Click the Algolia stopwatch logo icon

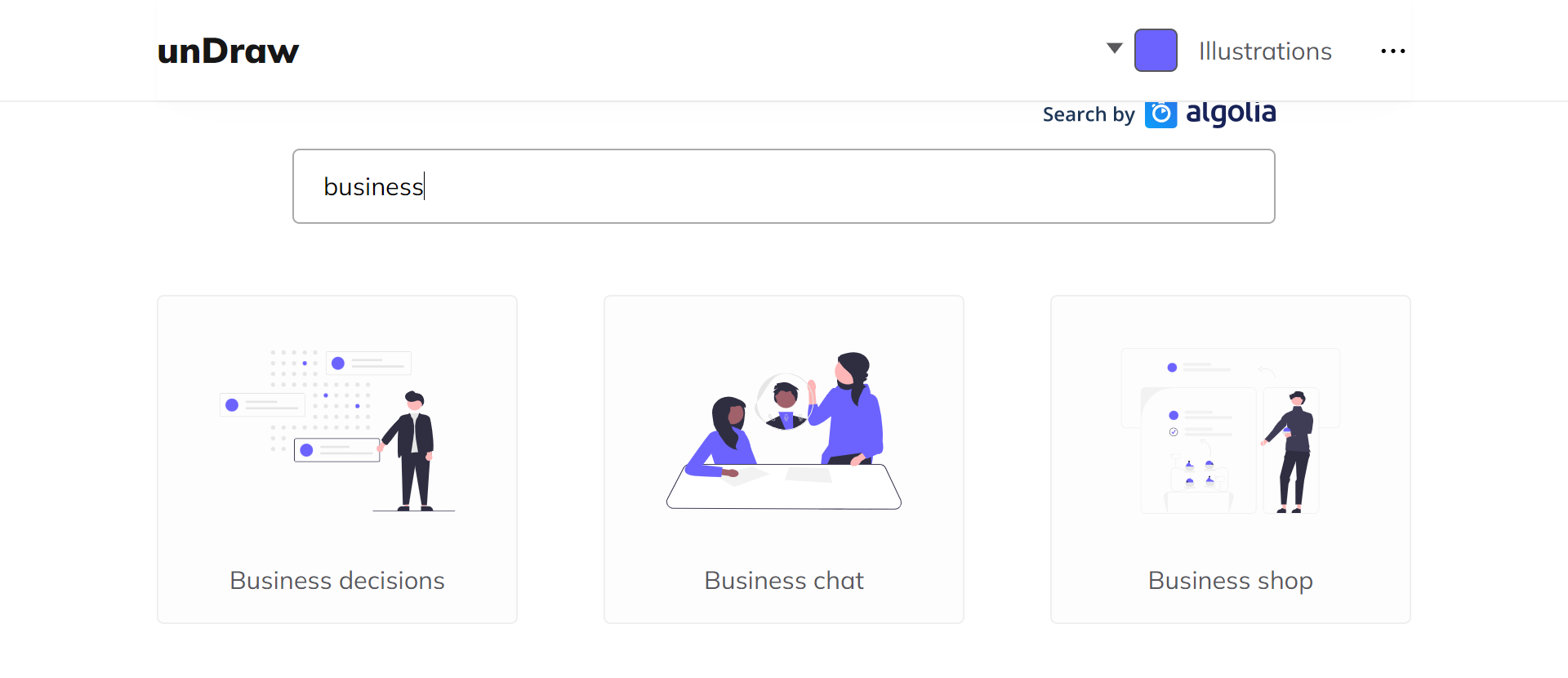coord(1160,114)
